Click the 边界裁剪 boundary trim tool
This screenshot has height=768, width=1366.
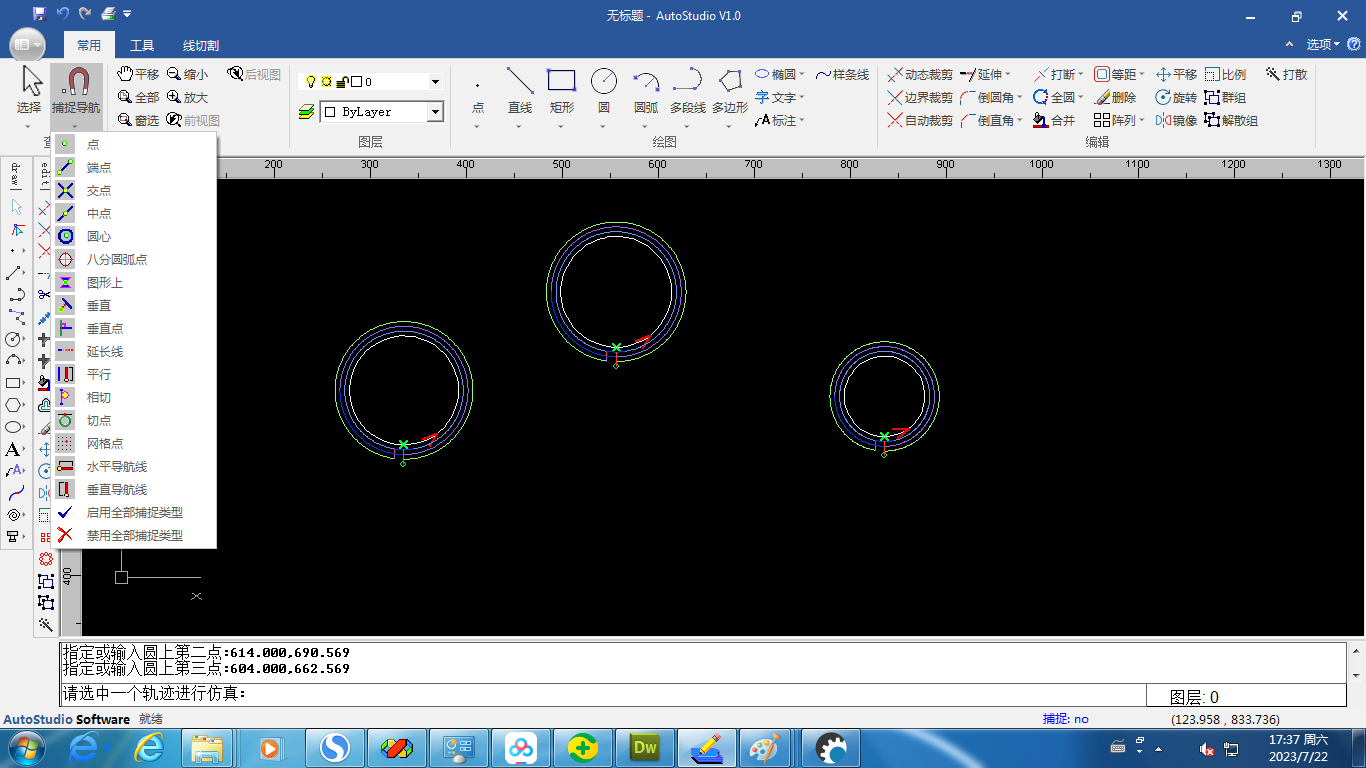(920, 97)
